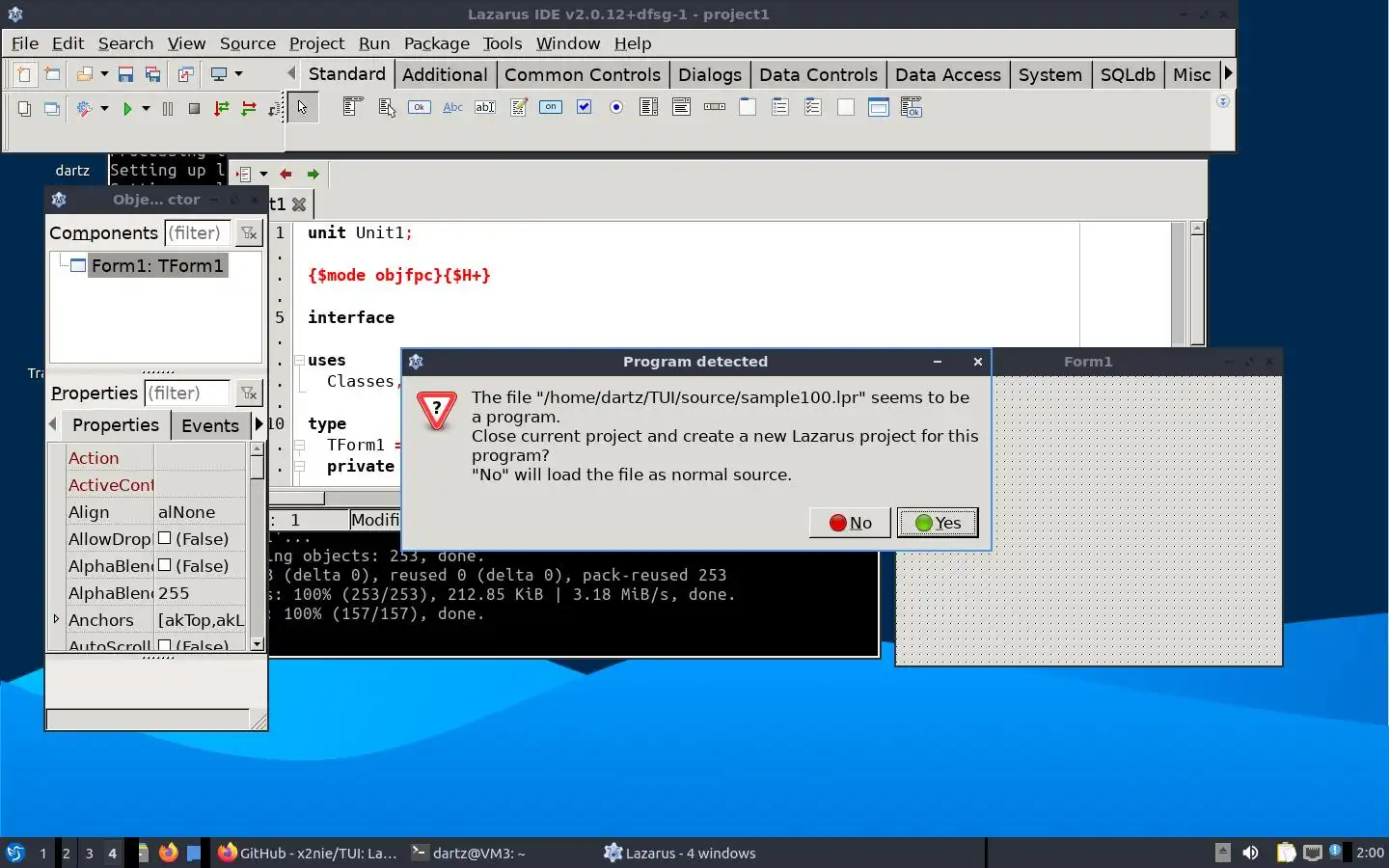Click the Save floppy disk icon
Viewport: 1389px width, 868px height.
pyautogui.click(x=125, y=74)
